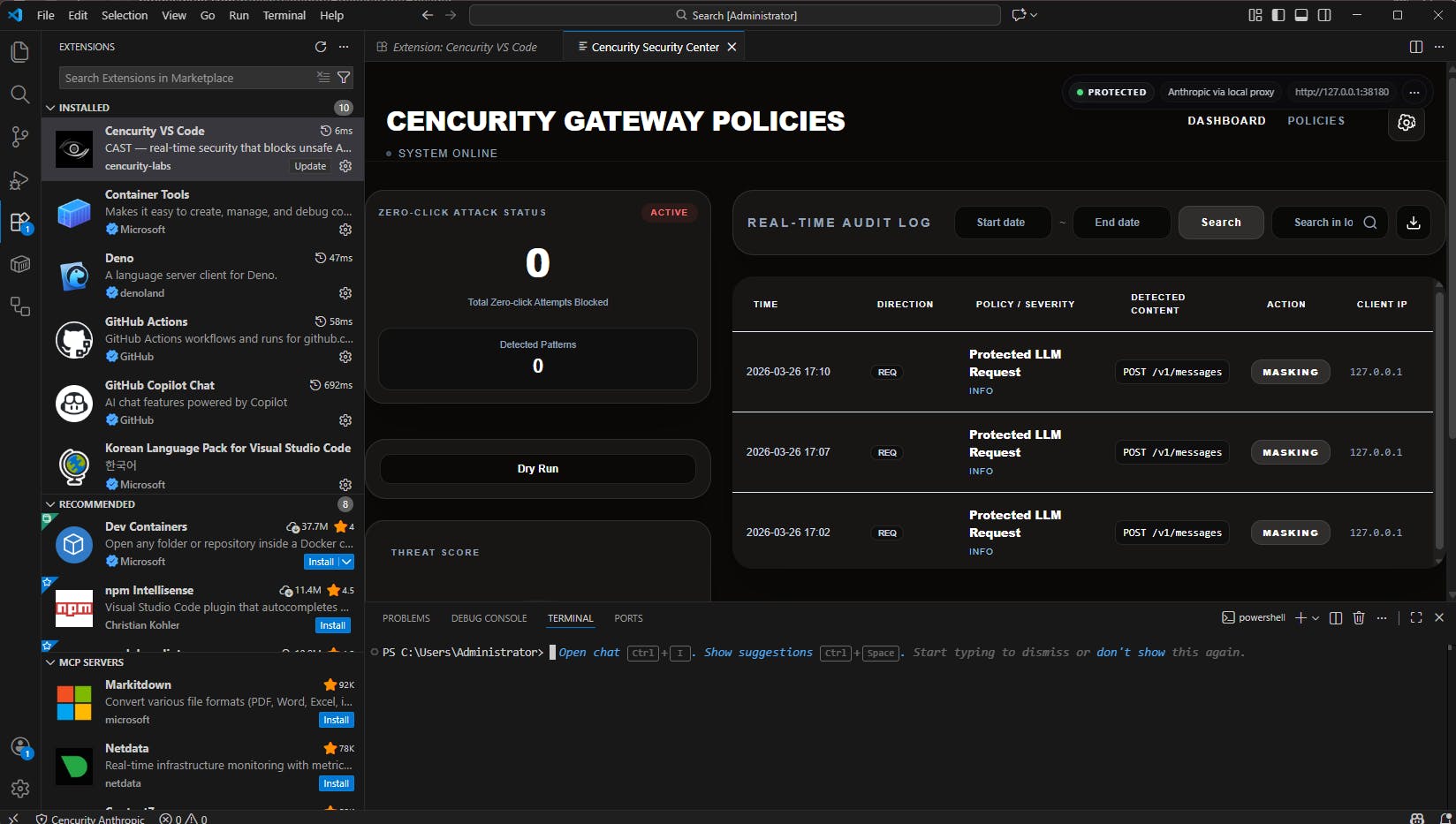This screenshot has width=1456, height=824.
Task: Collapse the RECOMMENDED extensions section
Action: coord(50,504)
